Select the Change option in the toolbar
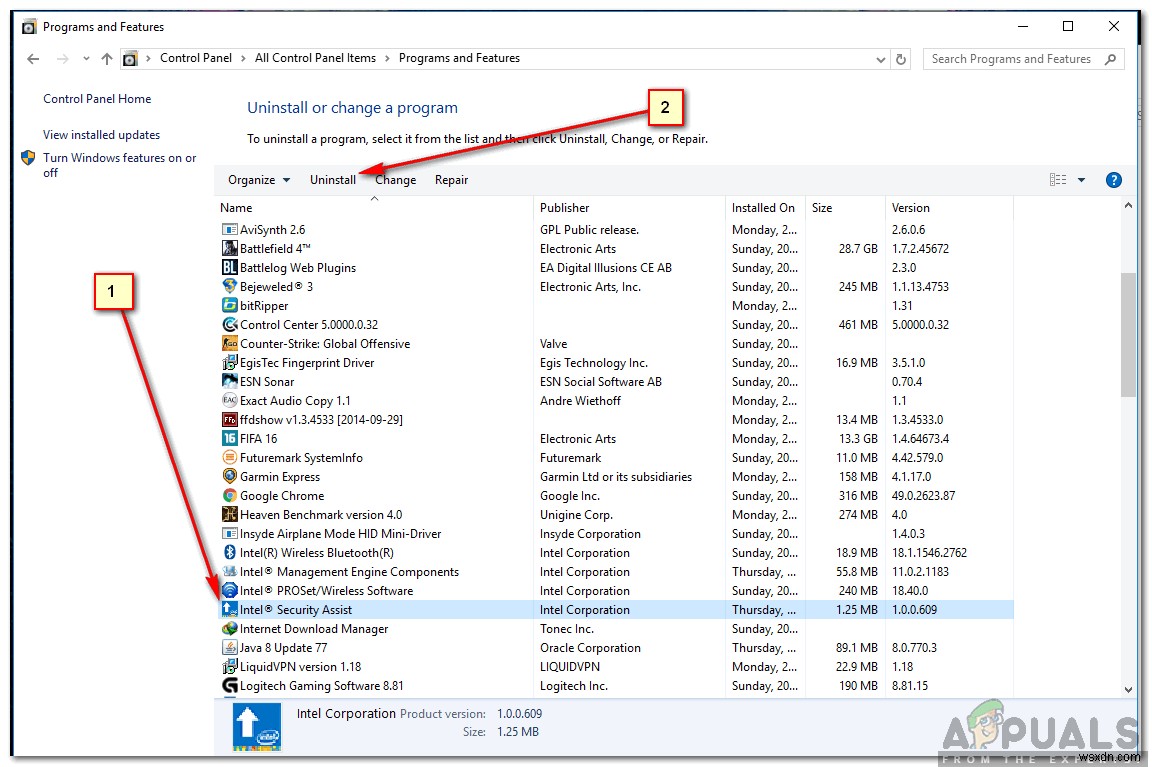This screenshot has width=1152, height=767. tap(395, 179)
